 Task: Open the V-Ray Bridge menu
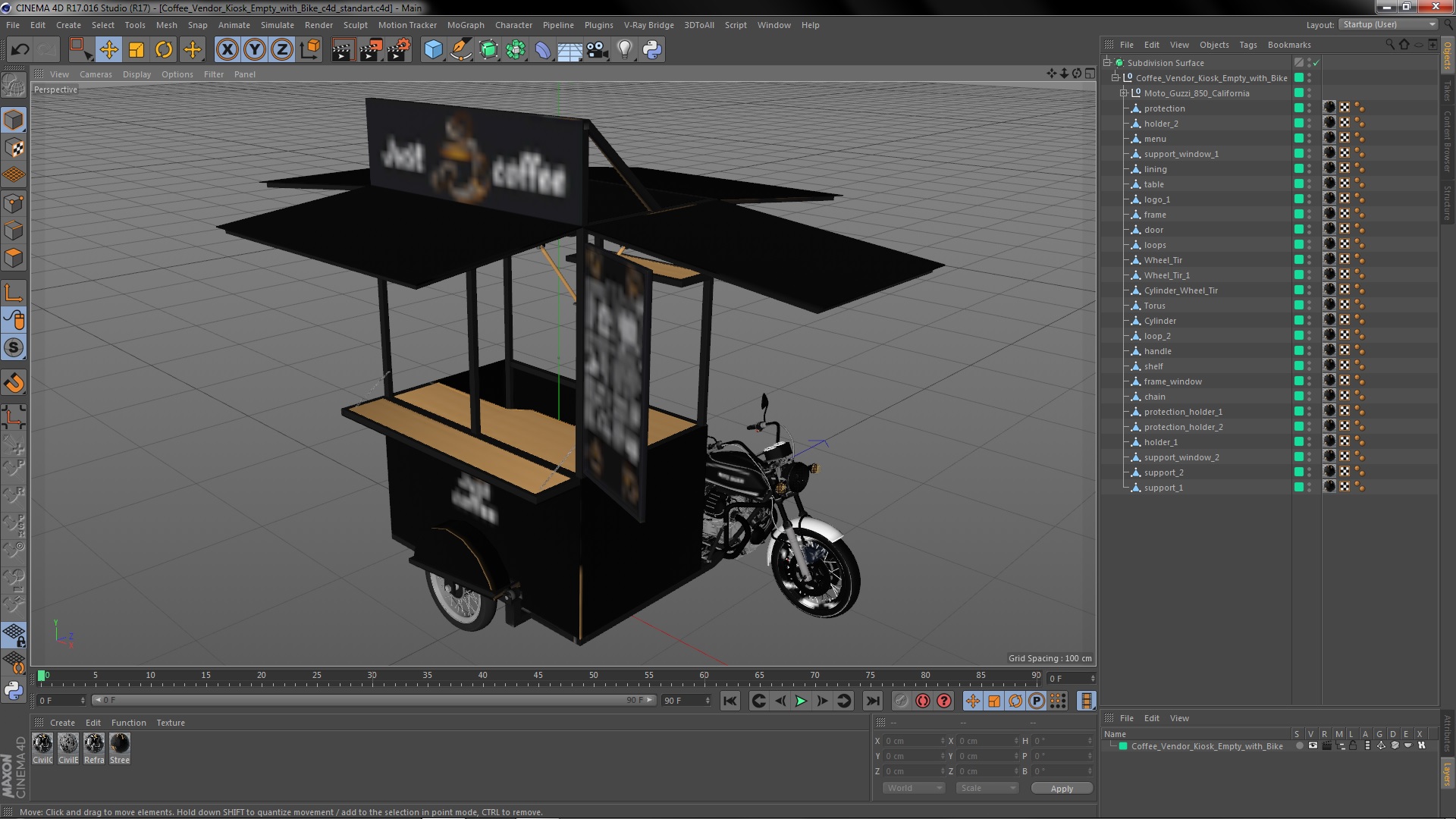point(648,25)
